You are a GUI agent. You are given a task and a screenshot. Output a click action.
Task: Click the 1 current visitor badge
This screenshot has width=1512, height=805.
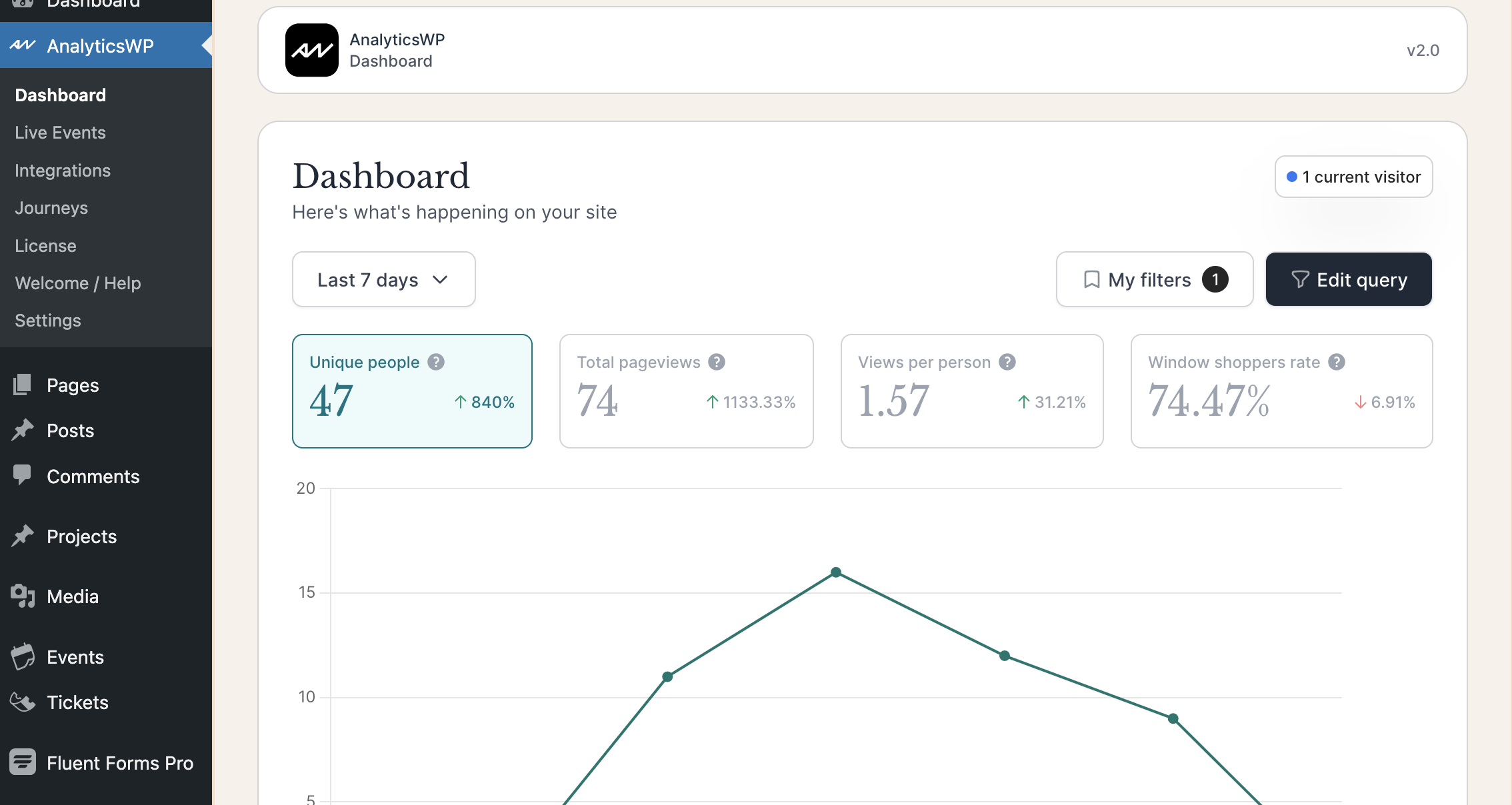(x=1353, y=177)
